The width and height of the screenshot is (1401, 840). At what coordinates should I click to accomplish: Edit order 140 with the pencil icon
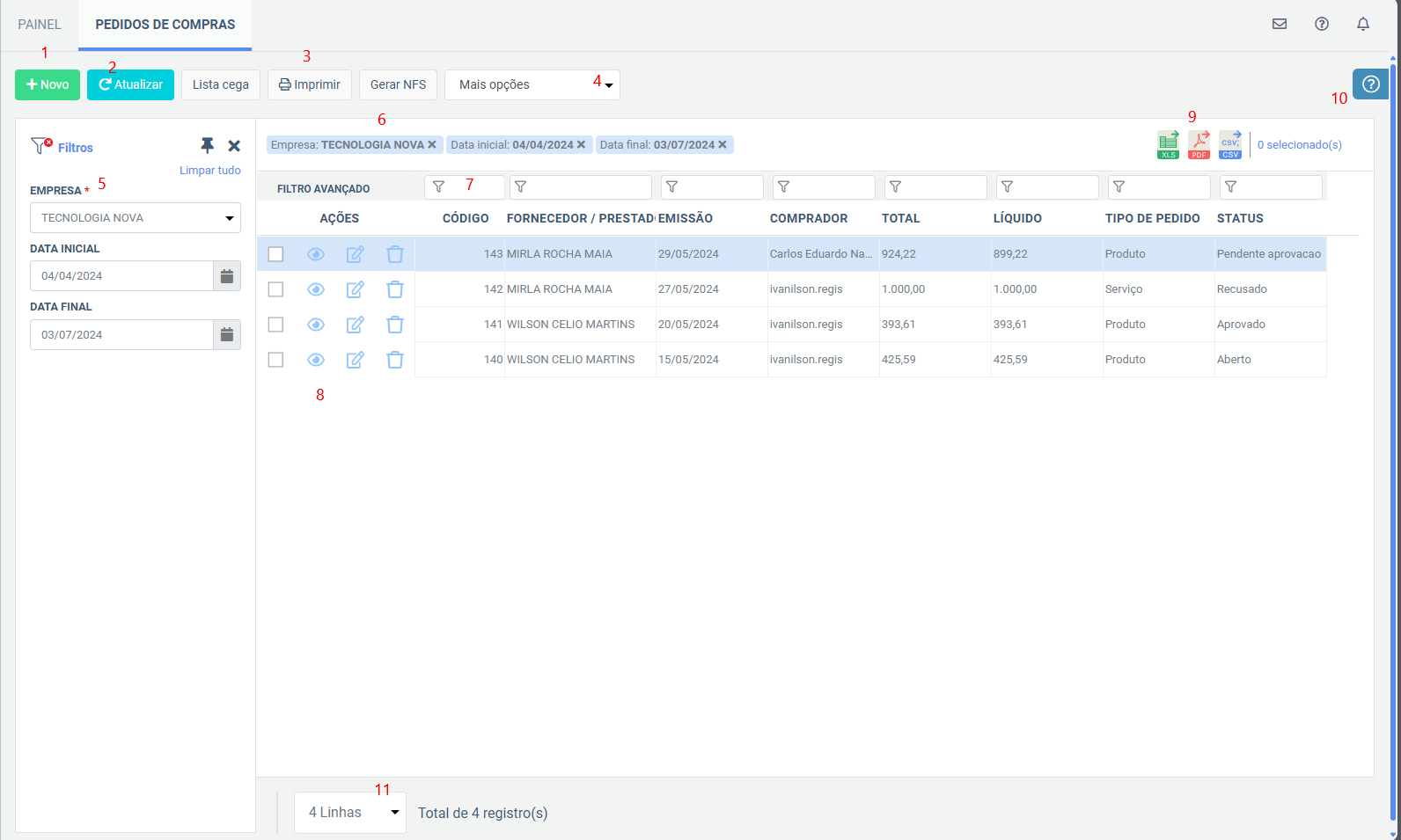coord(356,360)
